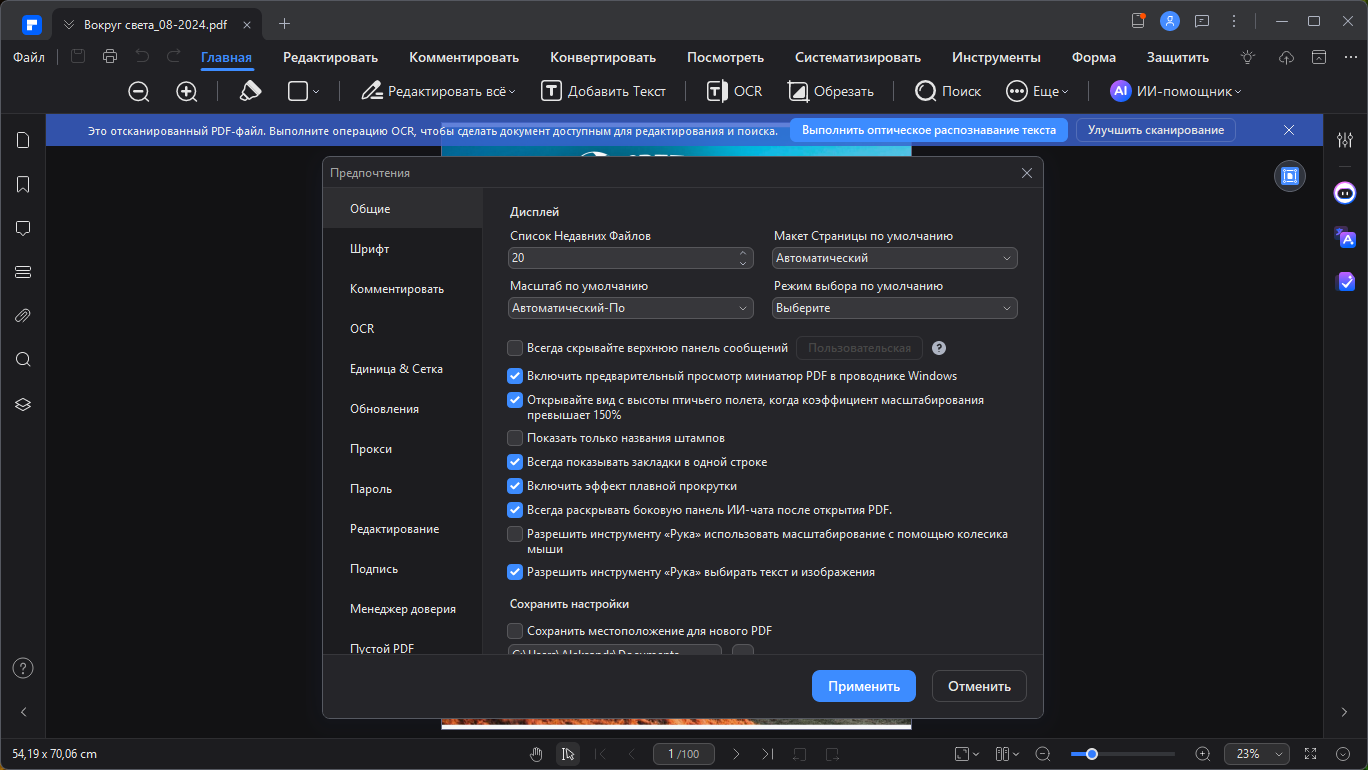Click the cloud upload icon in top bar
This screenshot has width=1368, height=770.
coord(1287,57)
